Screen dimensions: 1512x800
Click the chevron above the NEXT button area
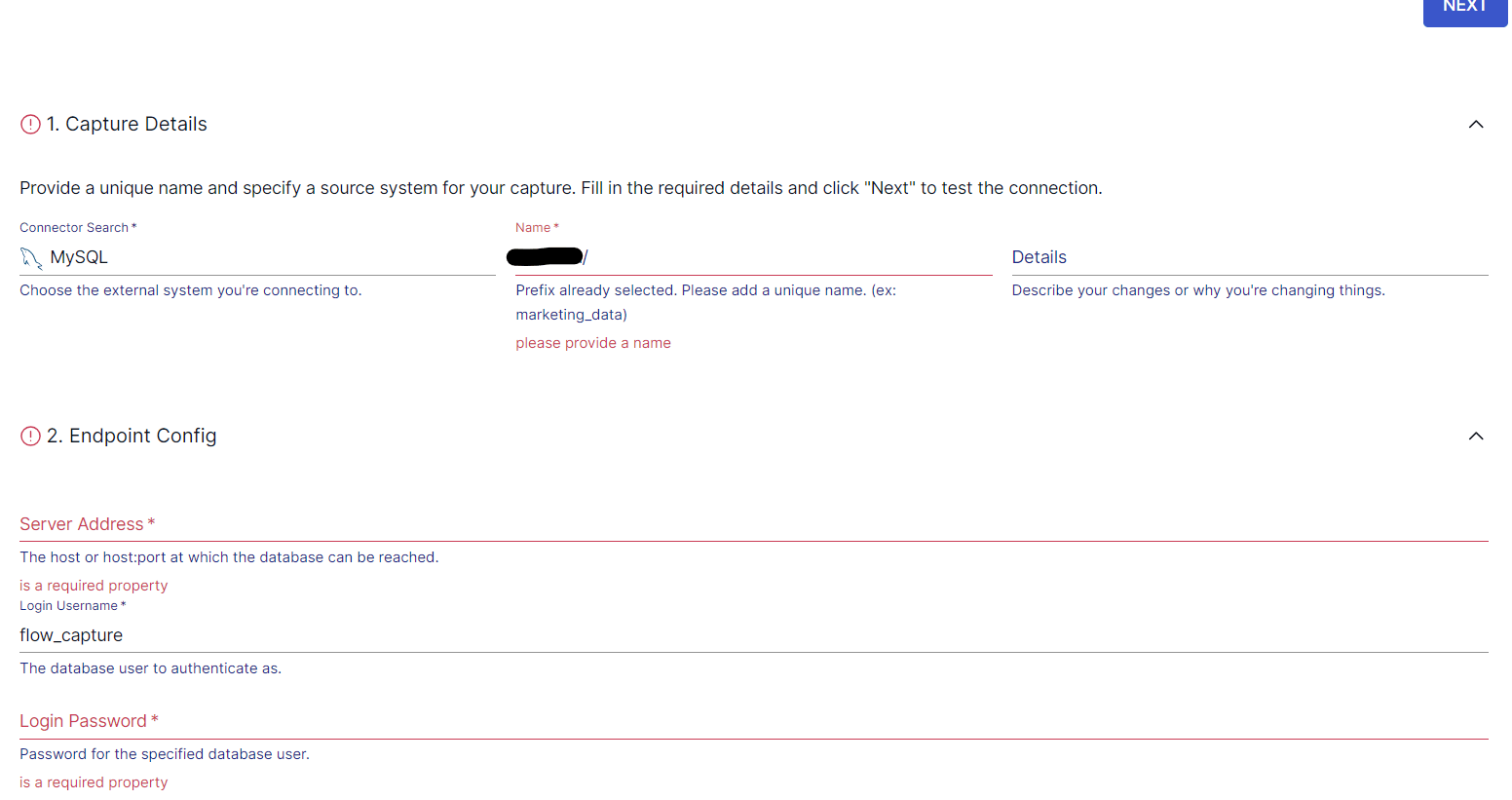click(x=1476, y=124)
